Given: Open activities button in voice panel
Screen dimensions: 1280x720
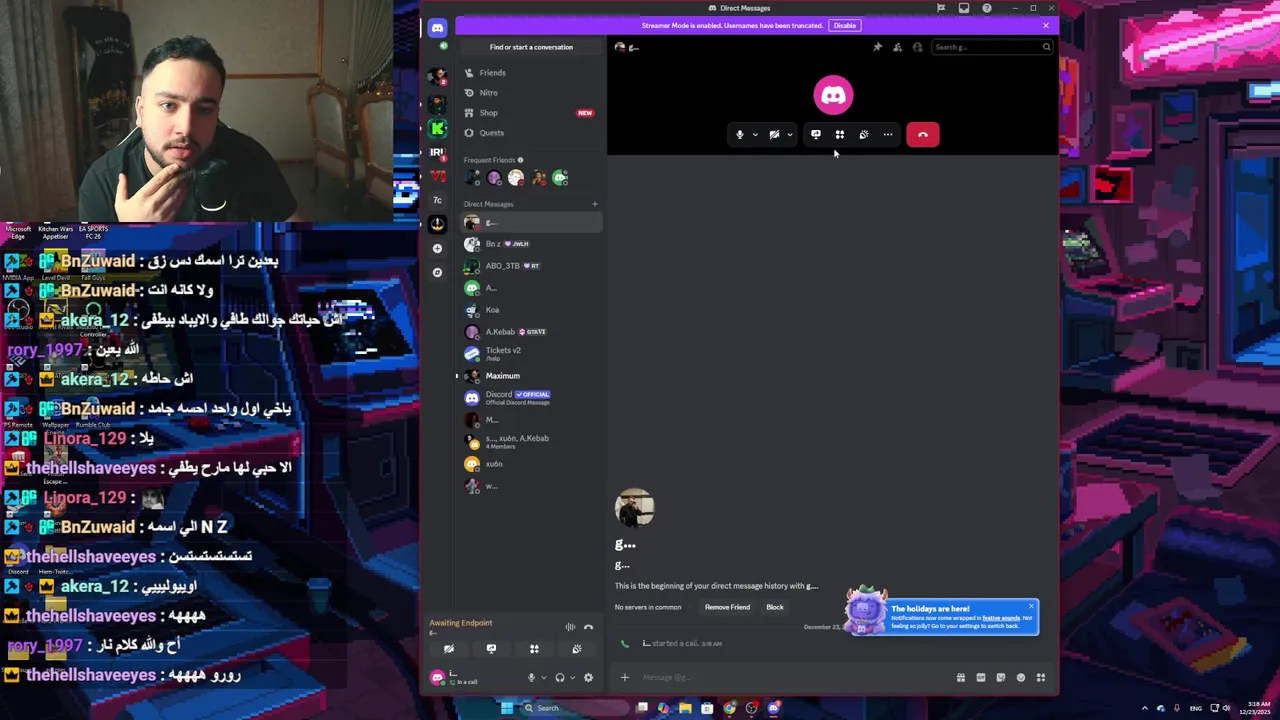Looking at the screenshot, I should click(534, 649).
